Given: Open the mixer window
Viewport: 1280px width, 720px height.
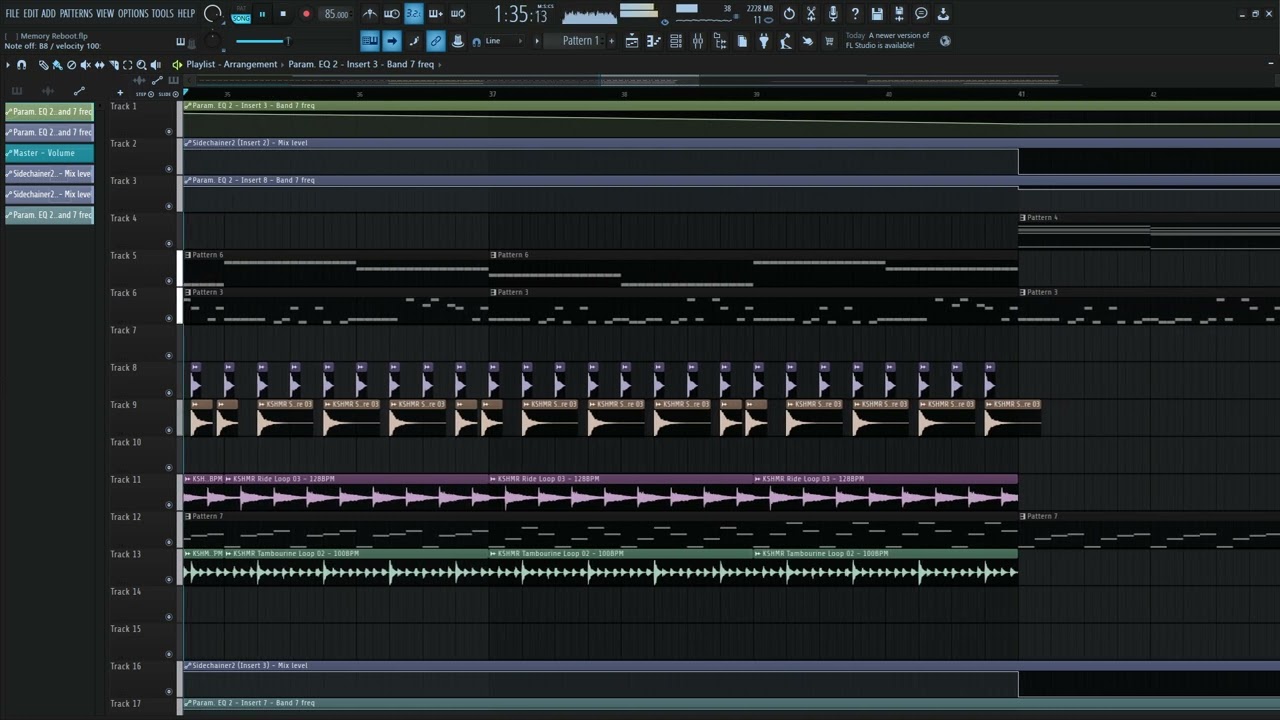Looking at the screenshot, I should click(x=697, y=41).
